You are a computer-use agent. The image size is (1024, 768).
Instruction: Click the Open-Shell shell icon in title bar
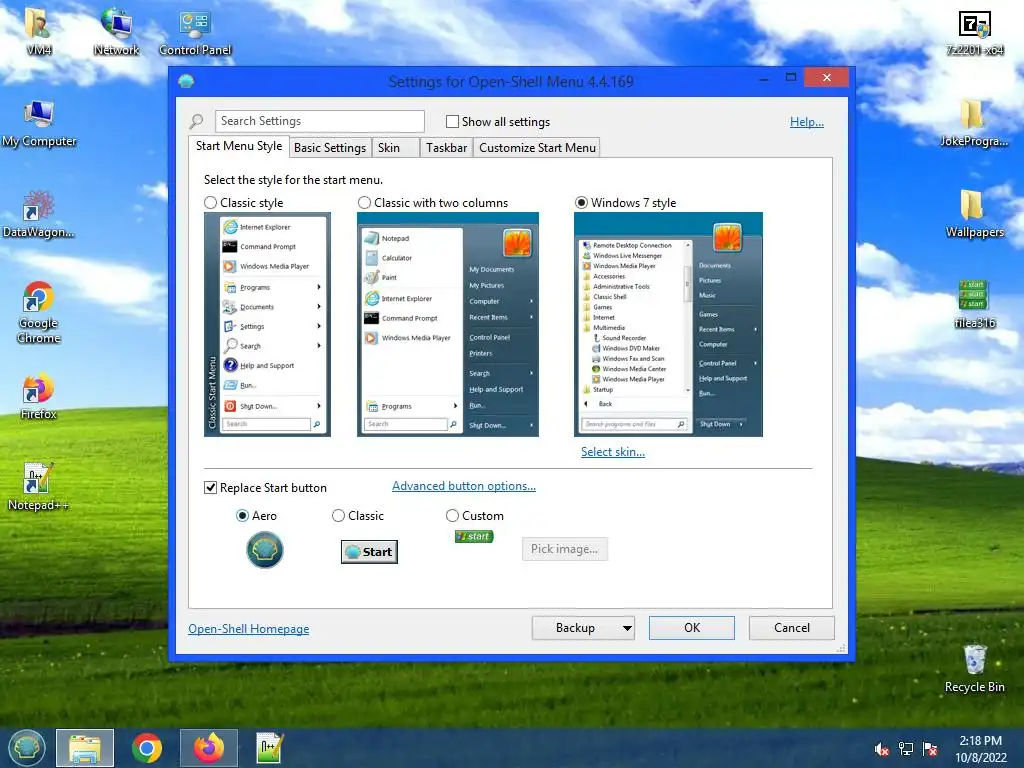tap(186, 81)
